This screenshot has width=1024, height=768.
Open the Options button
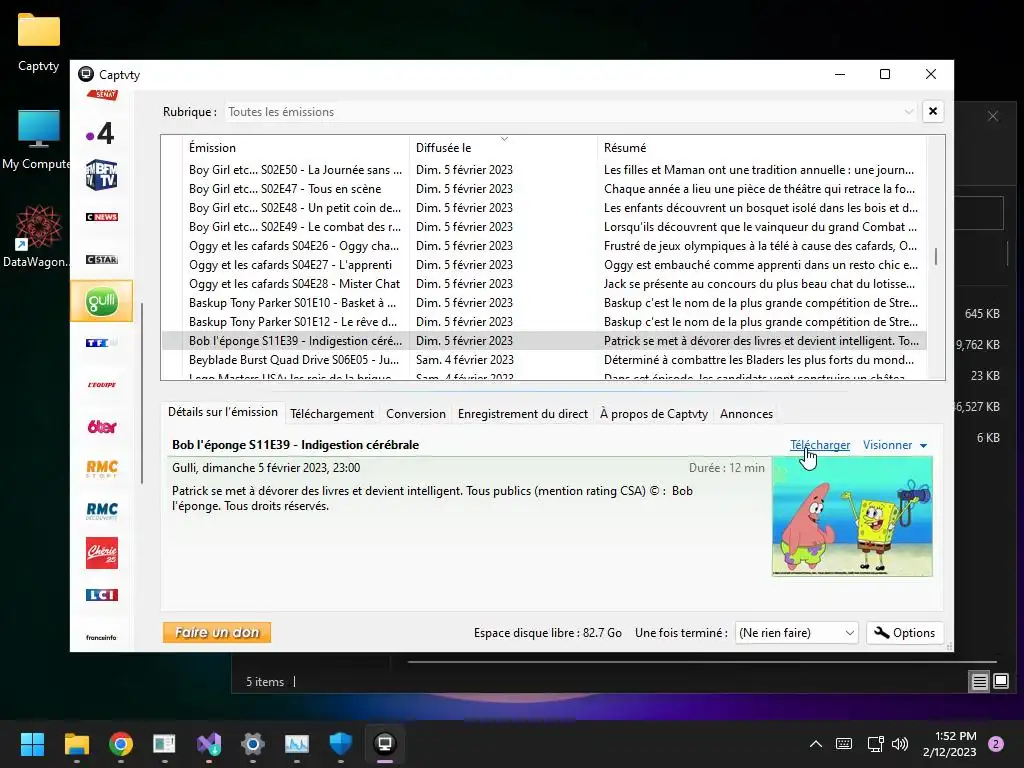coord(904,633)
